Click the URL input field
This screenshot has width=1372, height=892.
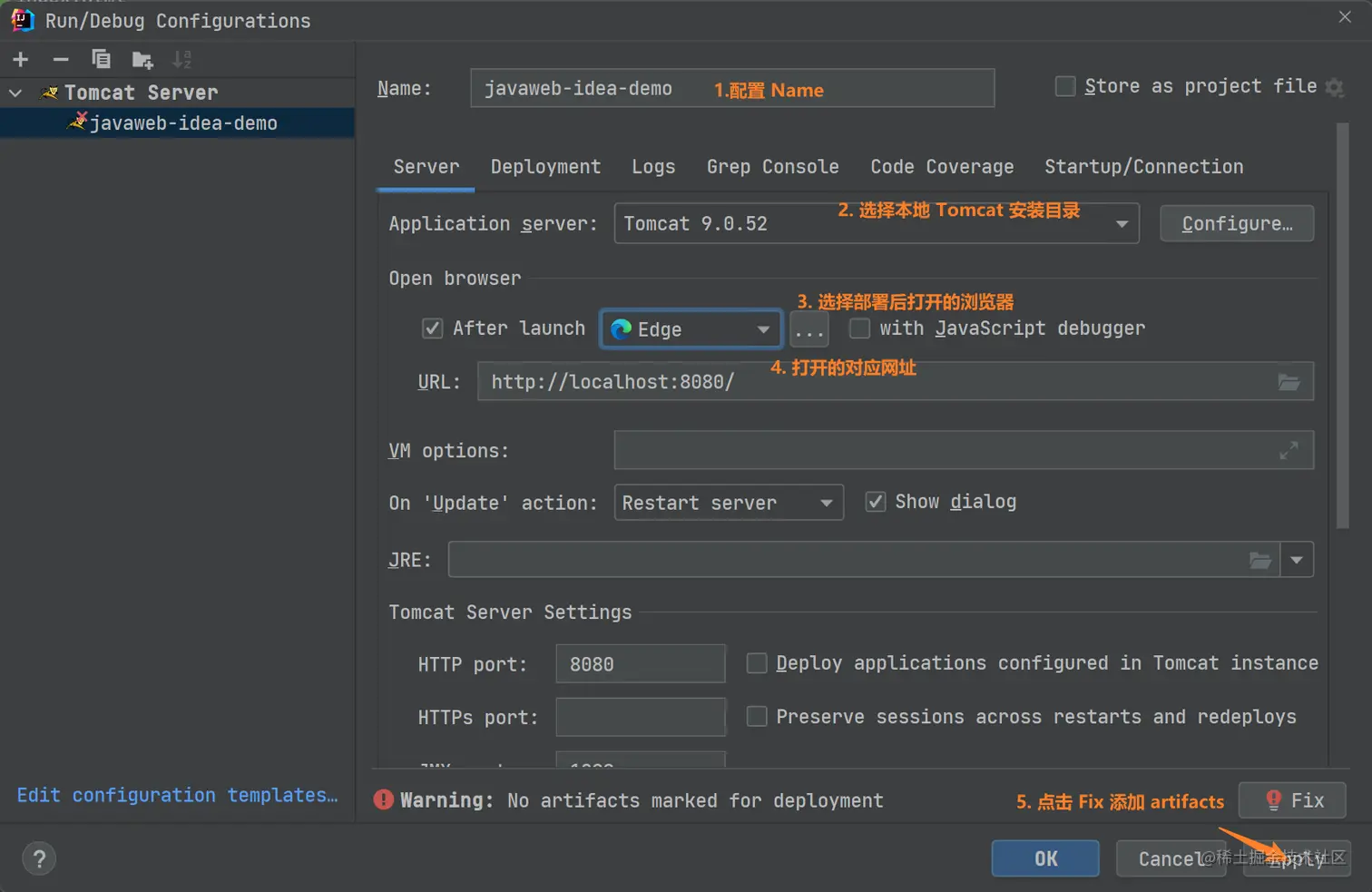(895, 382)
